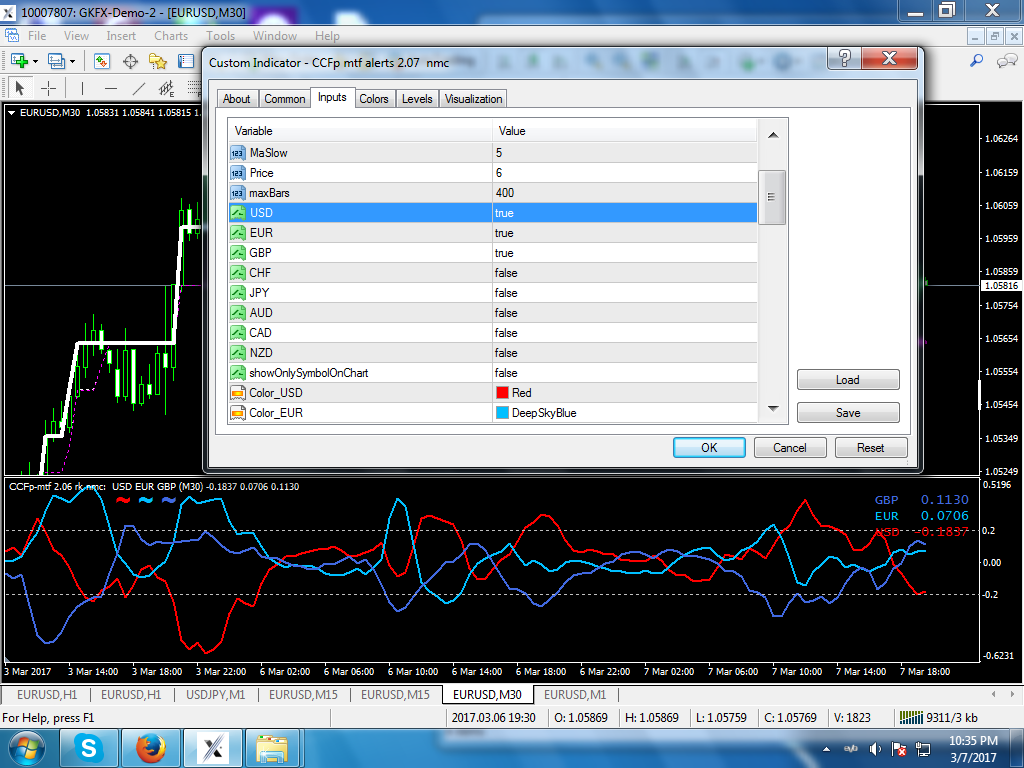Select the Vertical Line tool
This screenshot has width=1024, height=768.
(82, 88)
